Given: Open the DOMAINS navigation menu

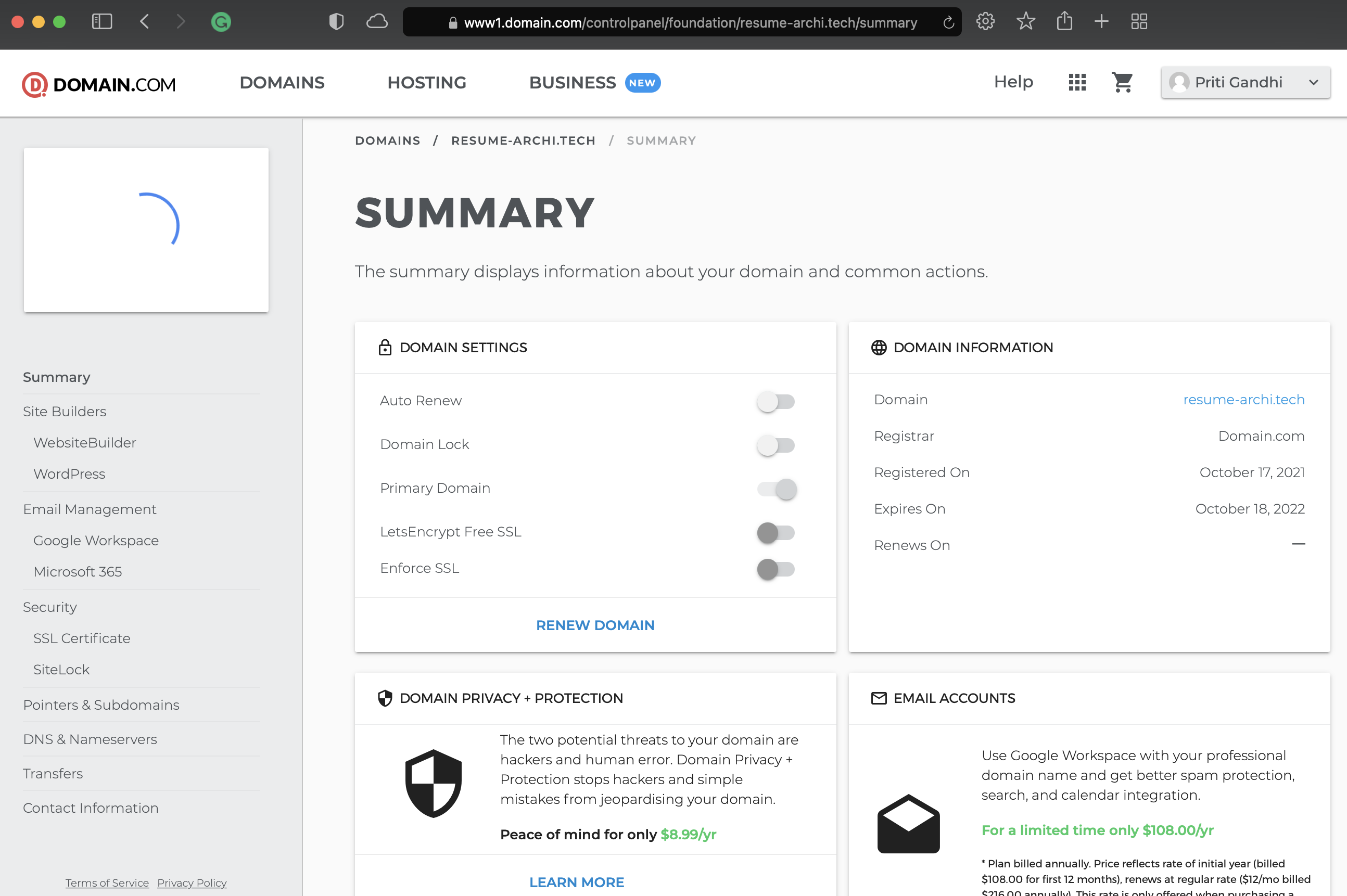Looking at the screenshot, I should coord(282,83).
